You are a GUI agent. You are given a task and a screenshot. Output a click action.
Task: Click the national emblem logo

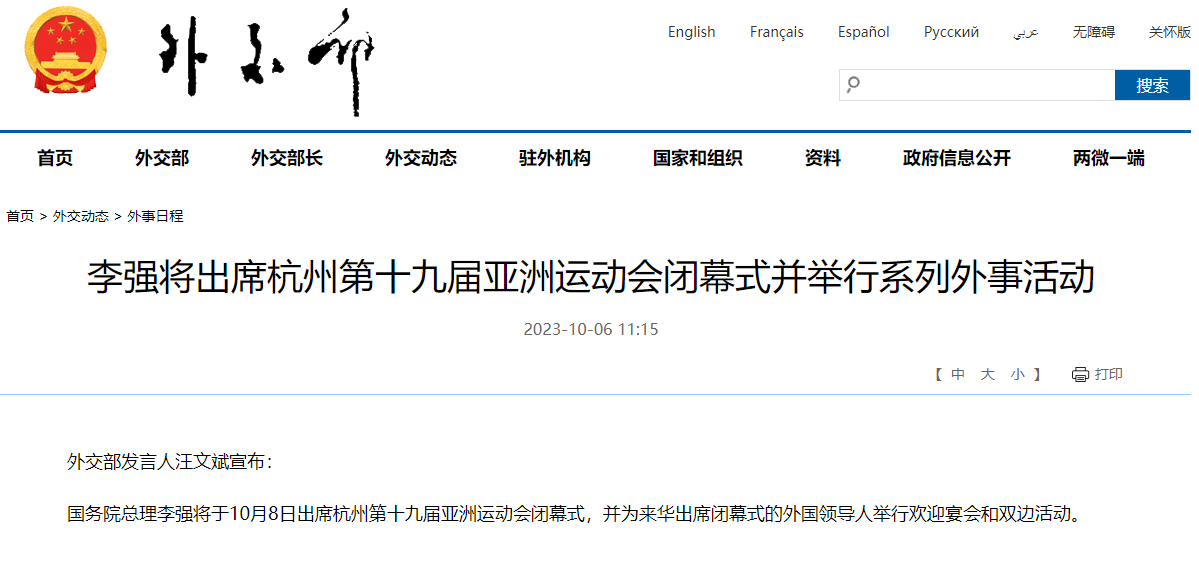65,52
